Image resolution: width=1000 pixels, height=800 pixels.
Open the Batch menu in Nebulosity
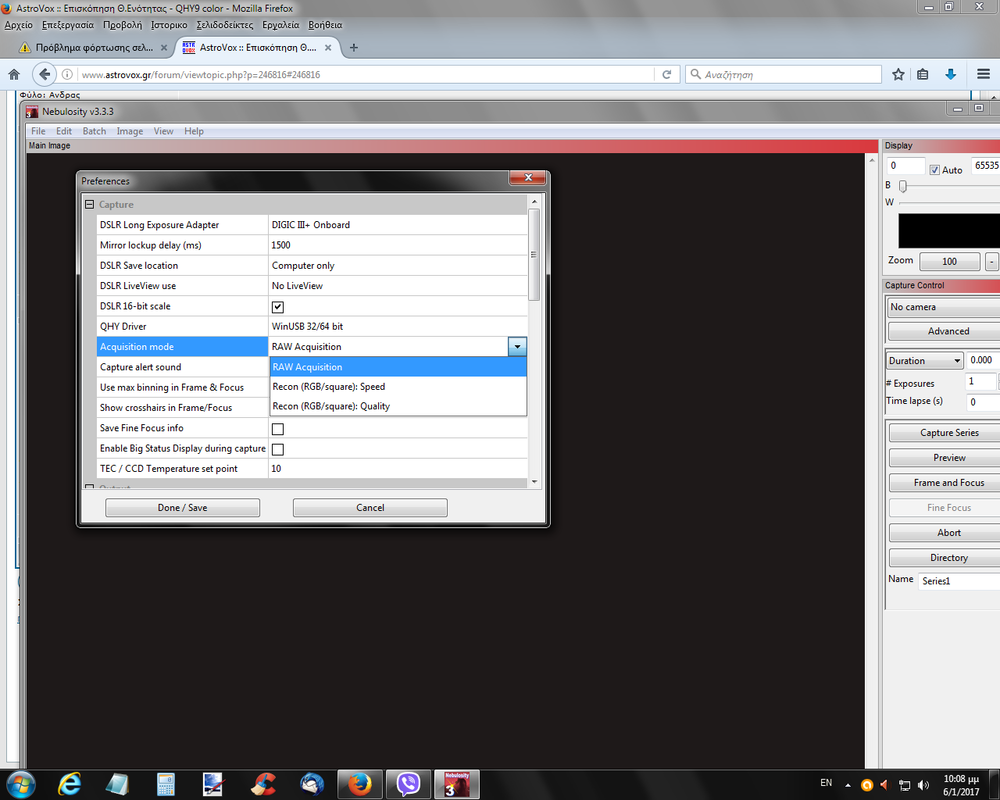[94, 131]
